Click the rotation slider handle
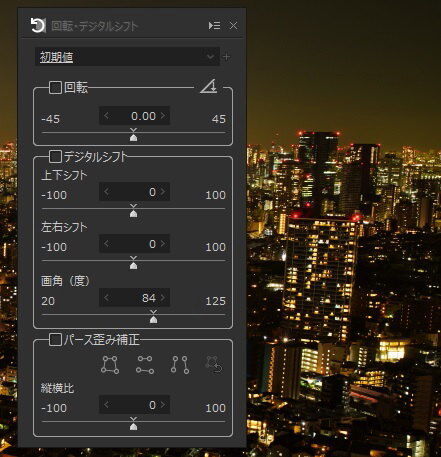441x457 pixels. (x=133, y=135)
